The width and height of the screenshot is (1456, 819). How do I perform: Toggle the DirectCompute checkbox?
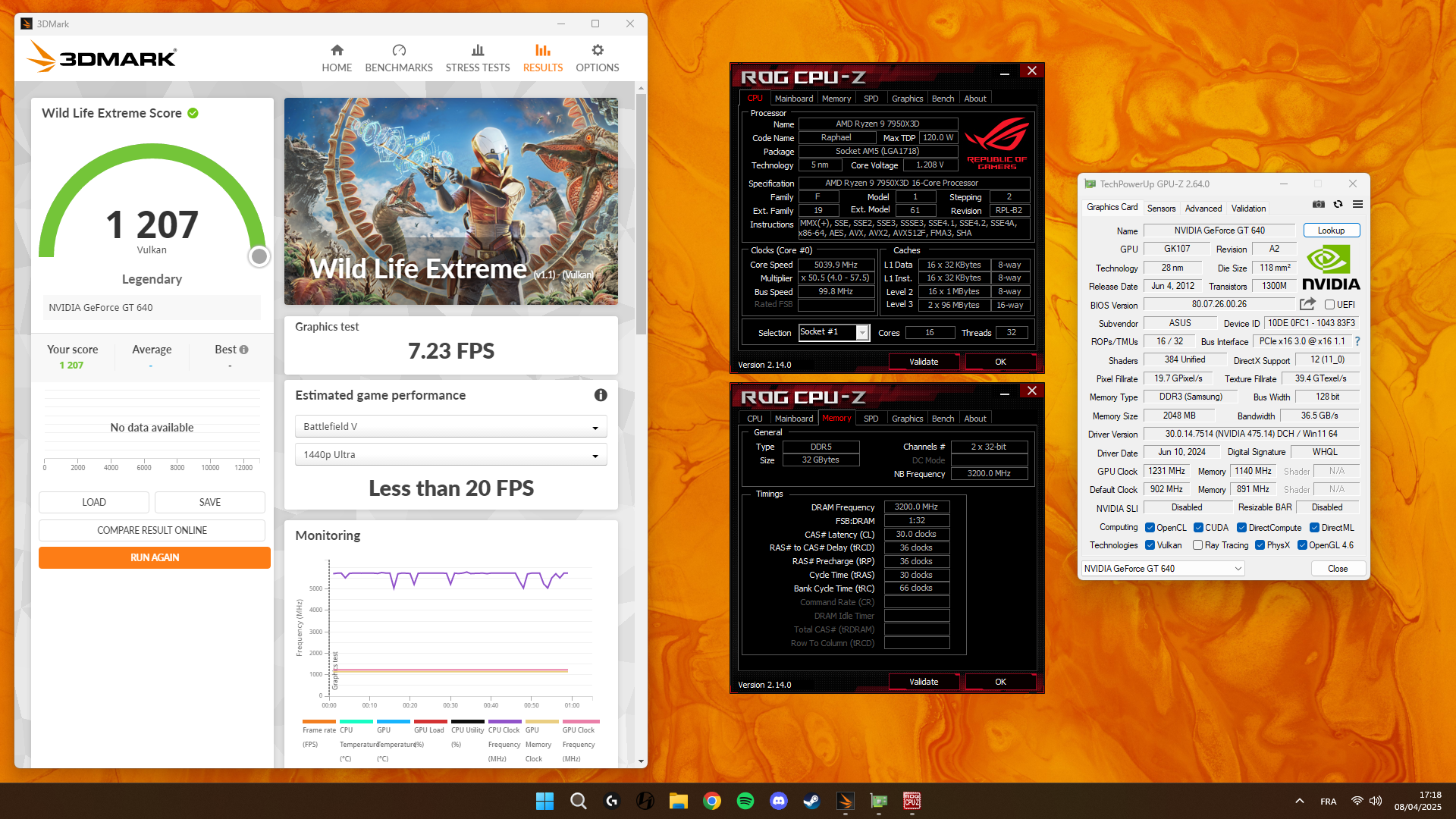coord(1241,528)
